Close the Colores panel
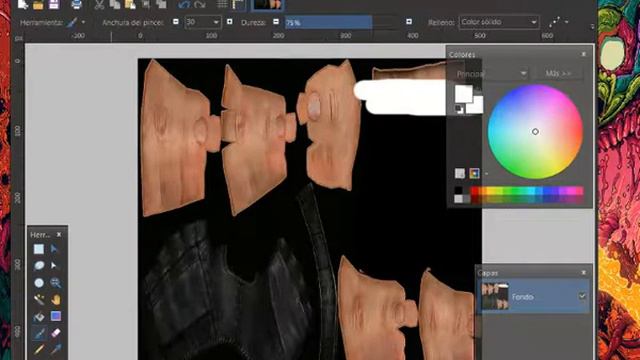Viewport: 640px width, 360px height. 584,54
